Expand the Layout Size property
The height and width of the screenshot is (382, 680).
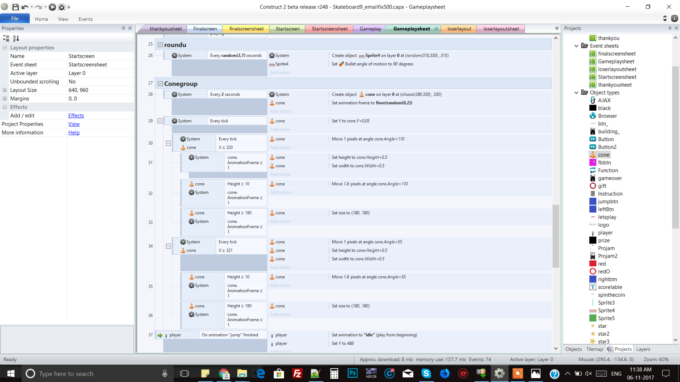[5, 90]
